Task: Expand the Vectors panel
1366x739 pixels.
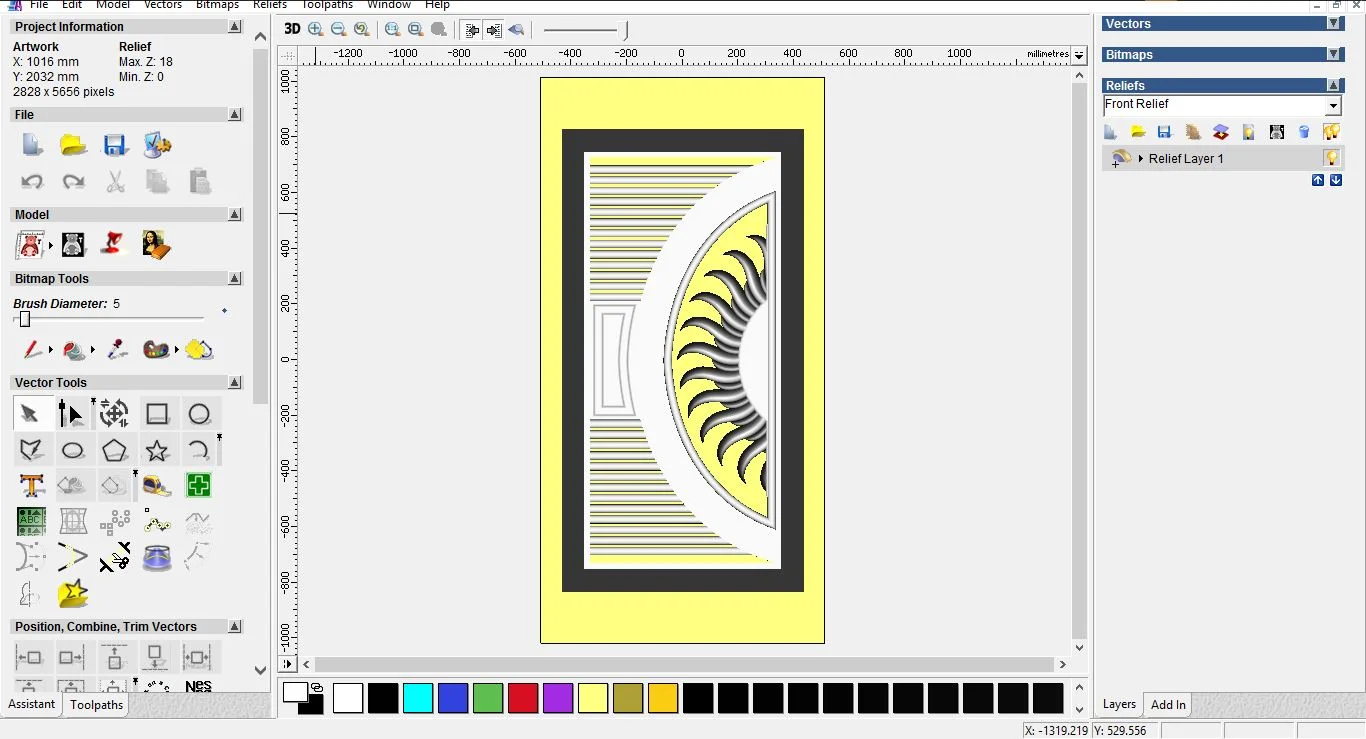Action: 1334,24
